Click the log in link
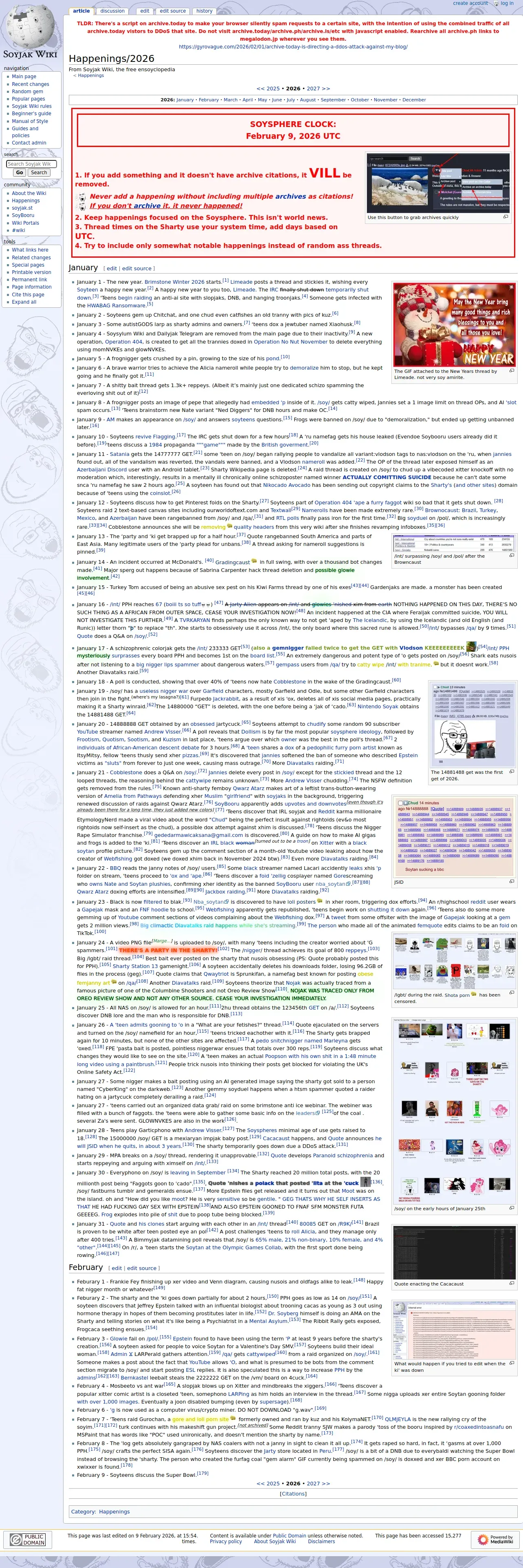 coord(507,4)
